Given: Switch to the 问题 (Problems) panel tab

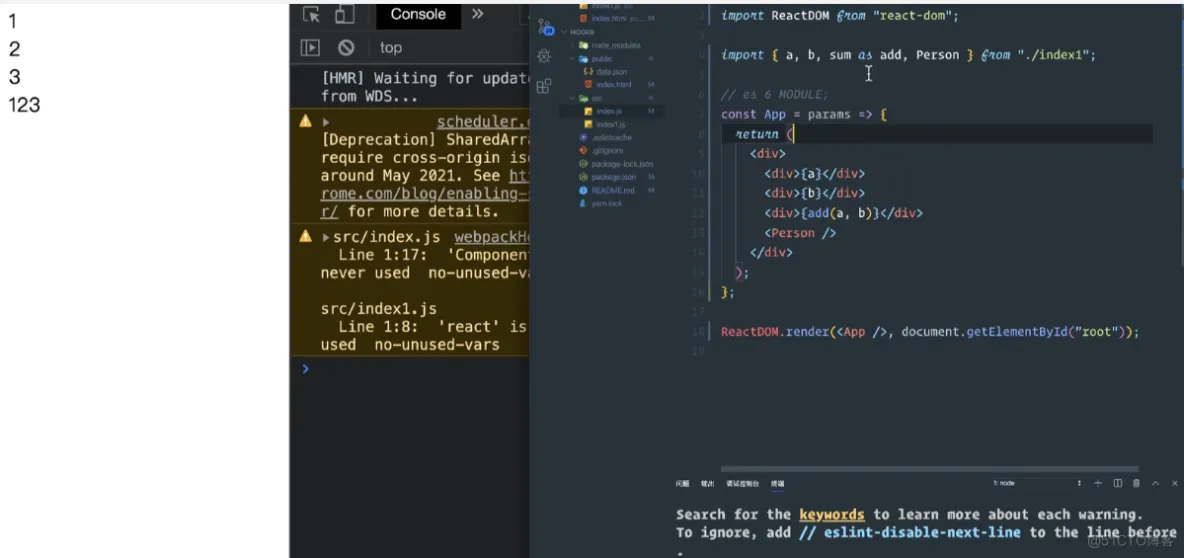Looking at the screenshot, I should click(x=682, y=483).
